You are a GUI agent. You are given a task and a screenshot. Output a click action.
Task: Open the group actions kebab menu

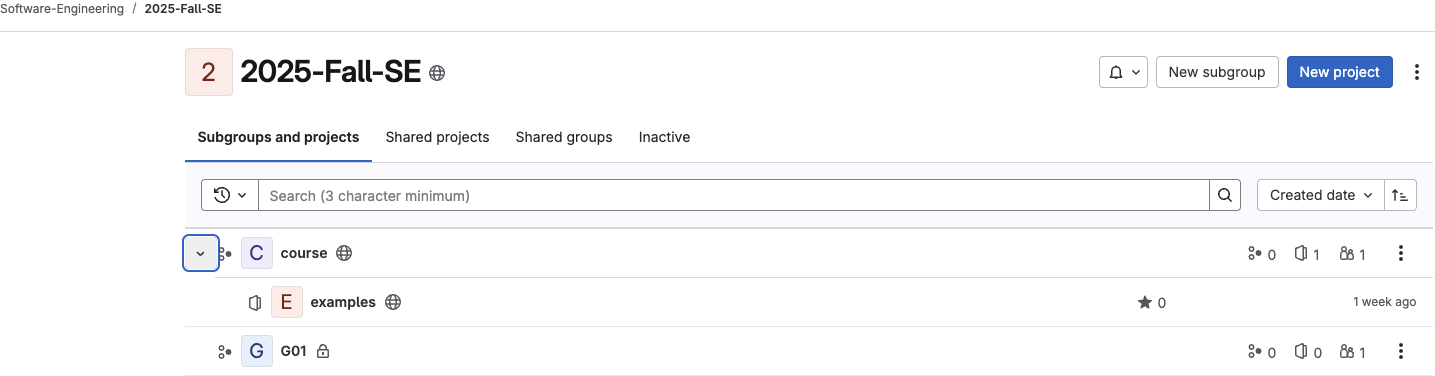(x=1416, y=72)
